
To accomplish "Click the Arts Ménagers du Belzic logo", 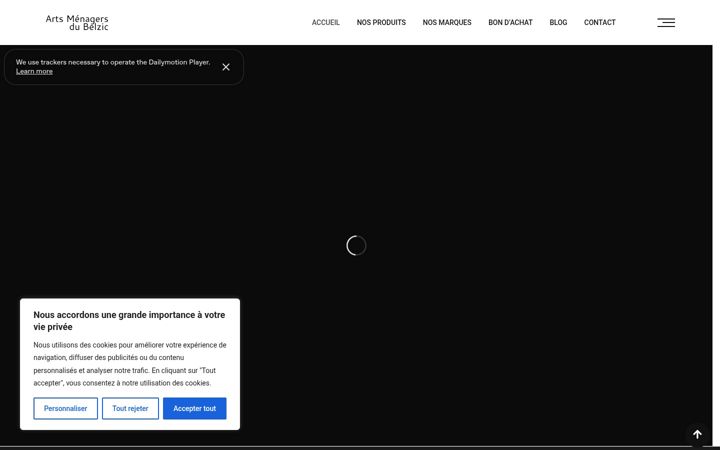I will tap(77, 22).
